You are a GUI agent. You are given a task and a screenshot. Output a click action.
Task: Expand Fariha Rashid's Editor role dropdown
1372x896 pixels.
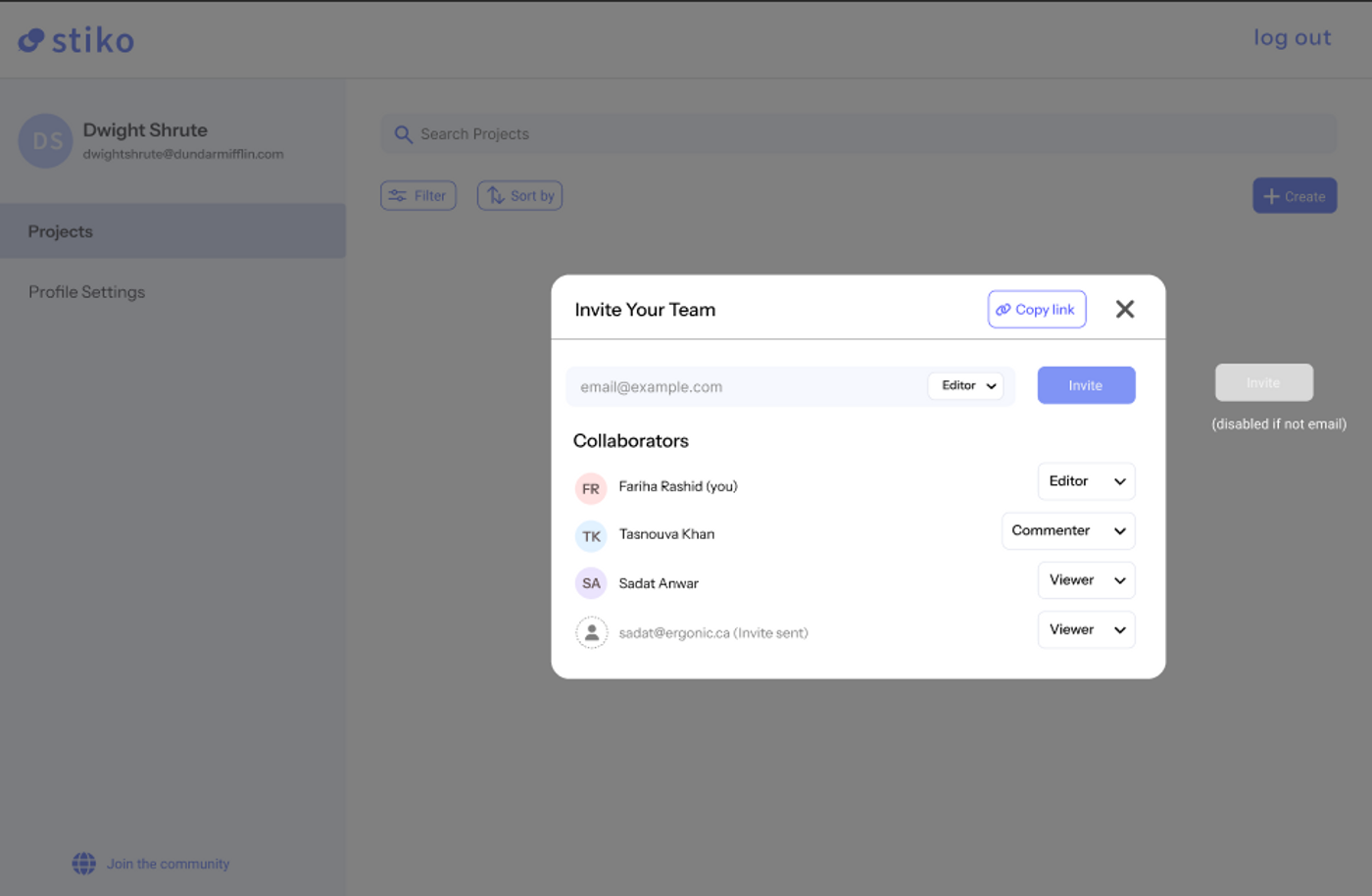[1086, 481]
